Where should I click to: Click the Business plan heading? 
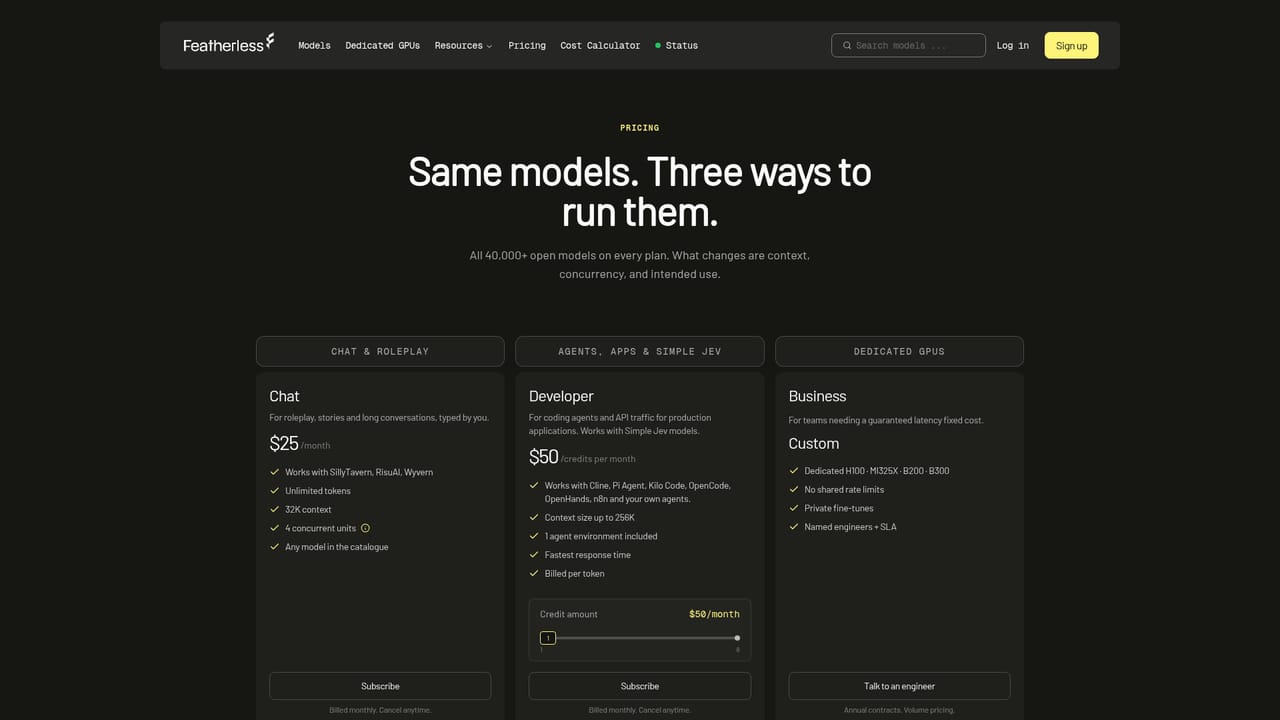tap(818, 397)
